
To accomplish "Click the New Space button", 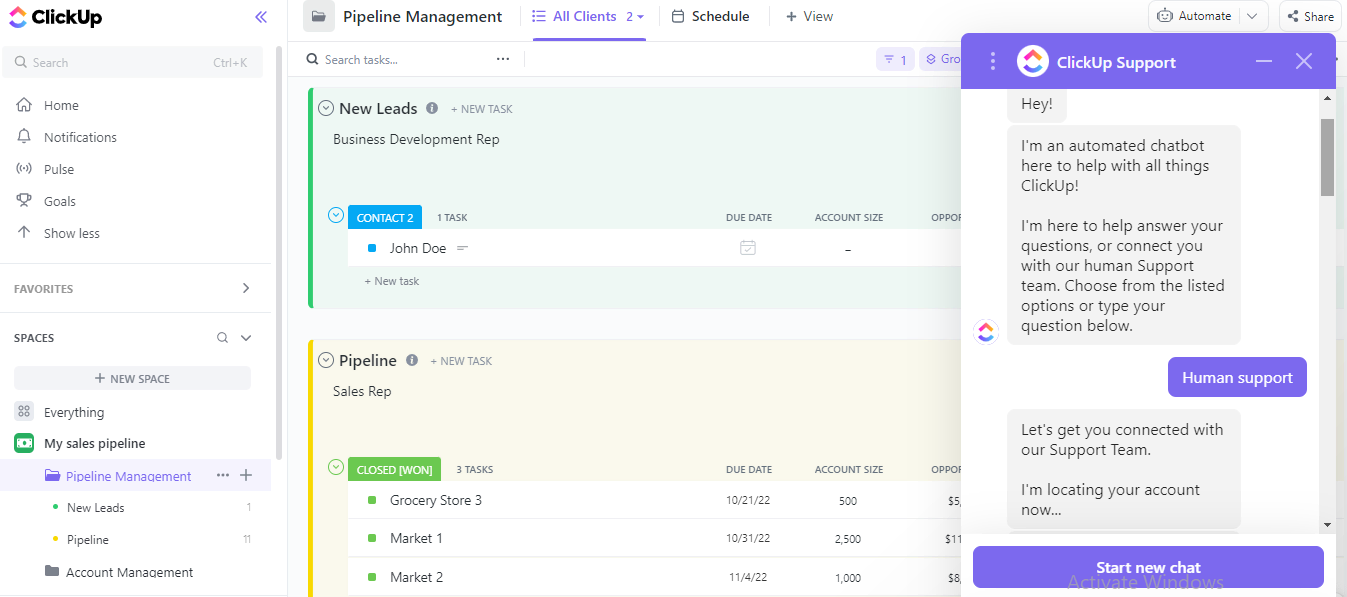I will 132,378.
